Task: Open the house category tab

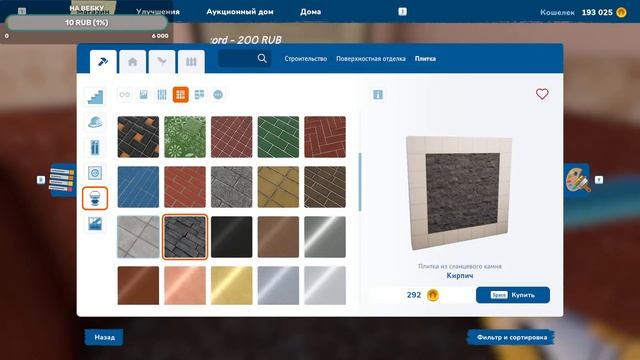Action: [133, 62]
